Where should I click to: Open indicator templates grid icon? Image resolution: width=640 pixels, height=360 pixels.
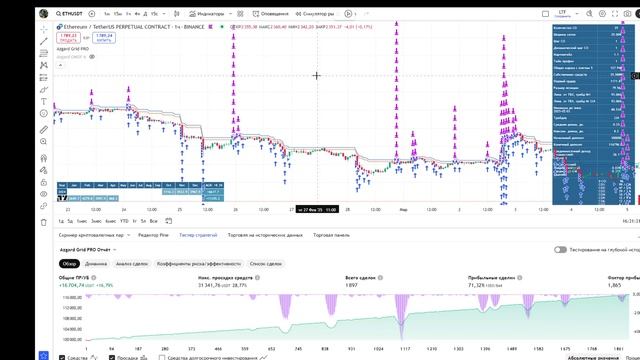point(240,13)
